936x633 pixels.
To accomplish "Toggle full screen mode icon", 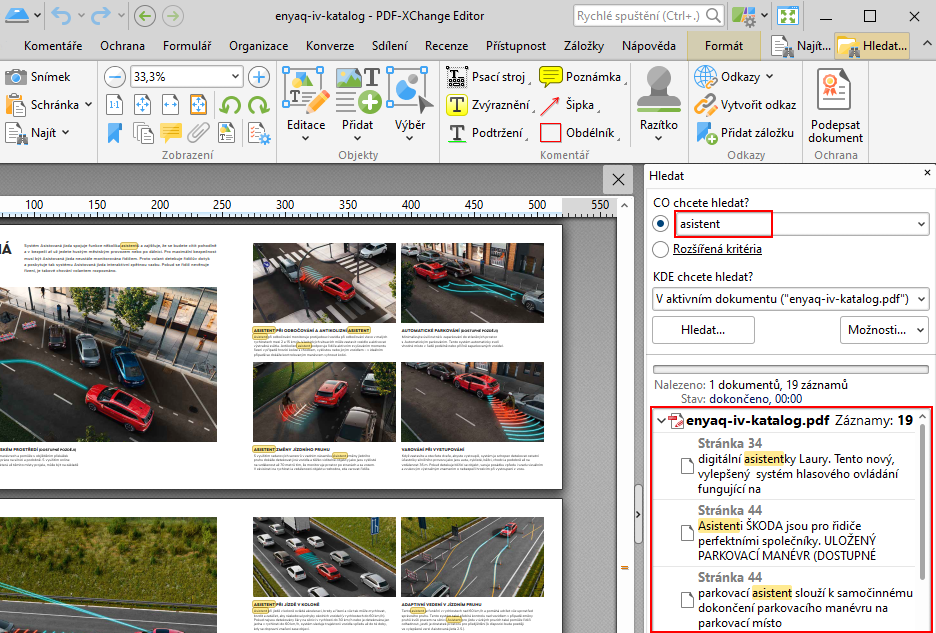I will point(788,16).
